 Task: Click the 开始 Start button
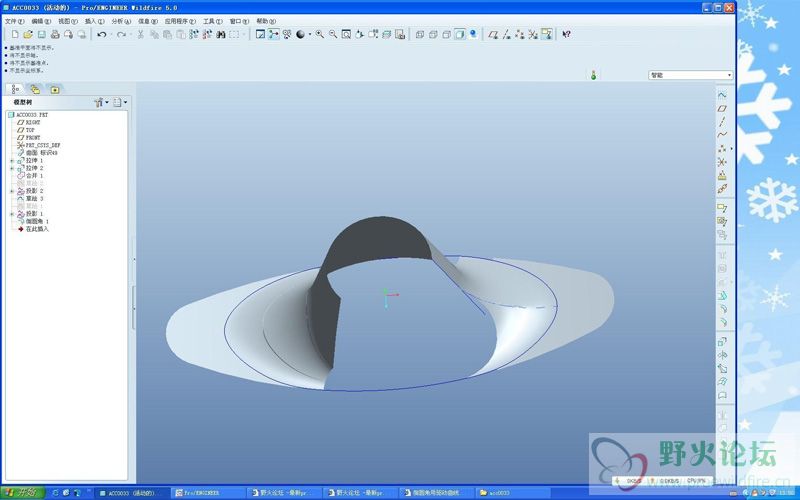click(x=22, y=493)
